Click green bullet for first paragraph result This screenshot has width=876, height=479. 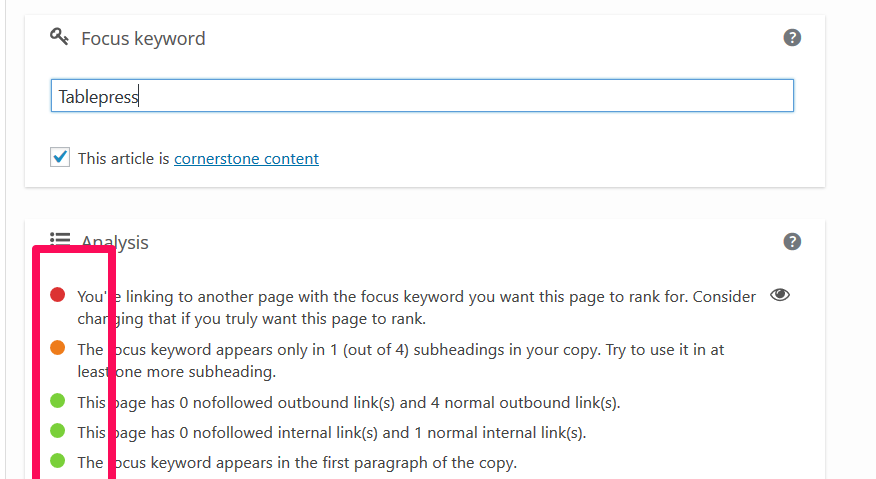click(58, 461)
